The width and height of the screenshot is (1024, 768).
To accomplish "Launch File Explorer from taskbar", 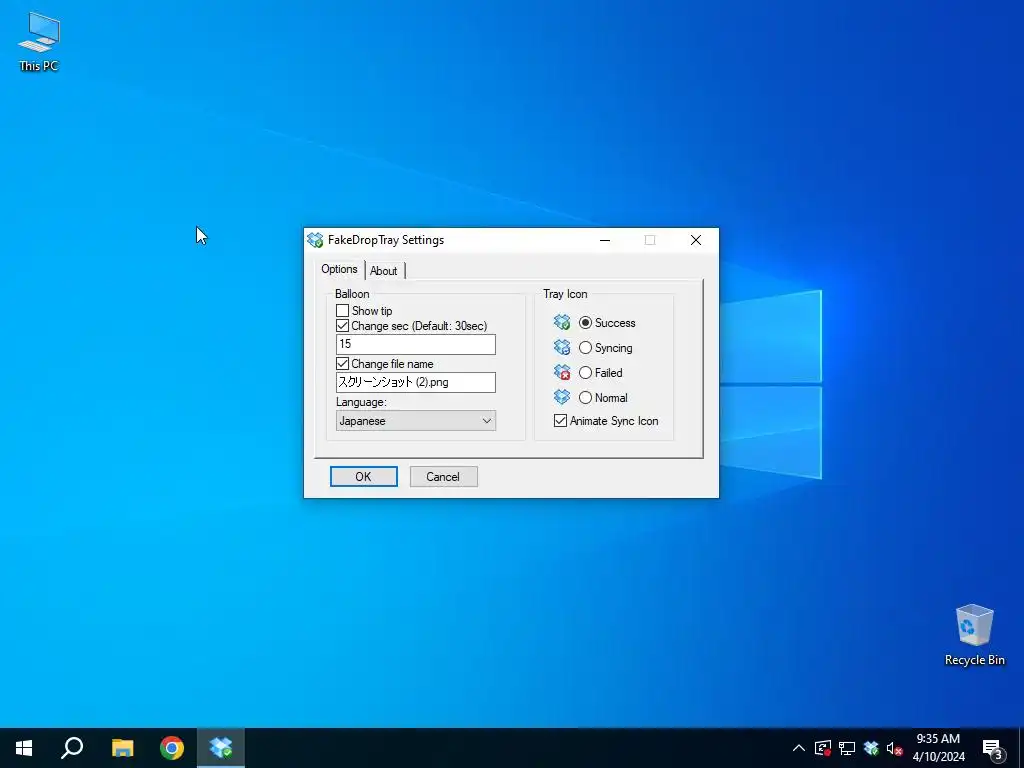I will (x=122, y=748).
